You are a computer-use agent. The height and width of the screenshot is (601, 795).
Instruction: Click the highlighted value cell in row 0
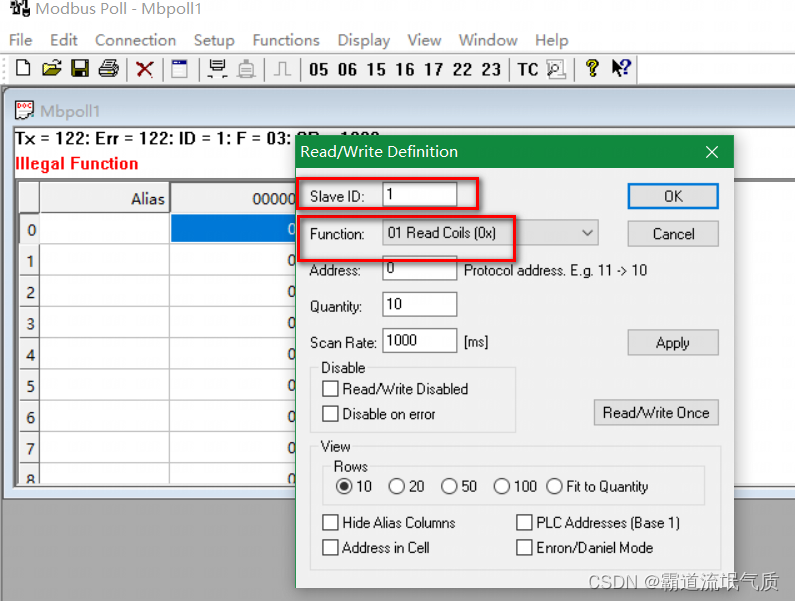click(x=233, y=229)
